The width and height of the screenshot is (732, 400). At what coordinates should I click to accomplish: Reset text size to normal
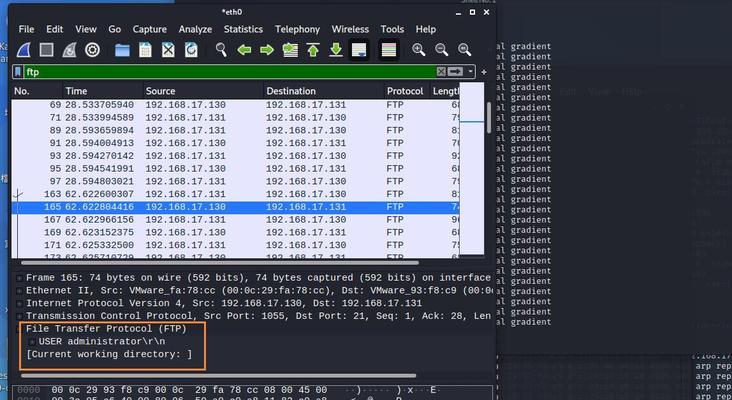coord(465,50)
